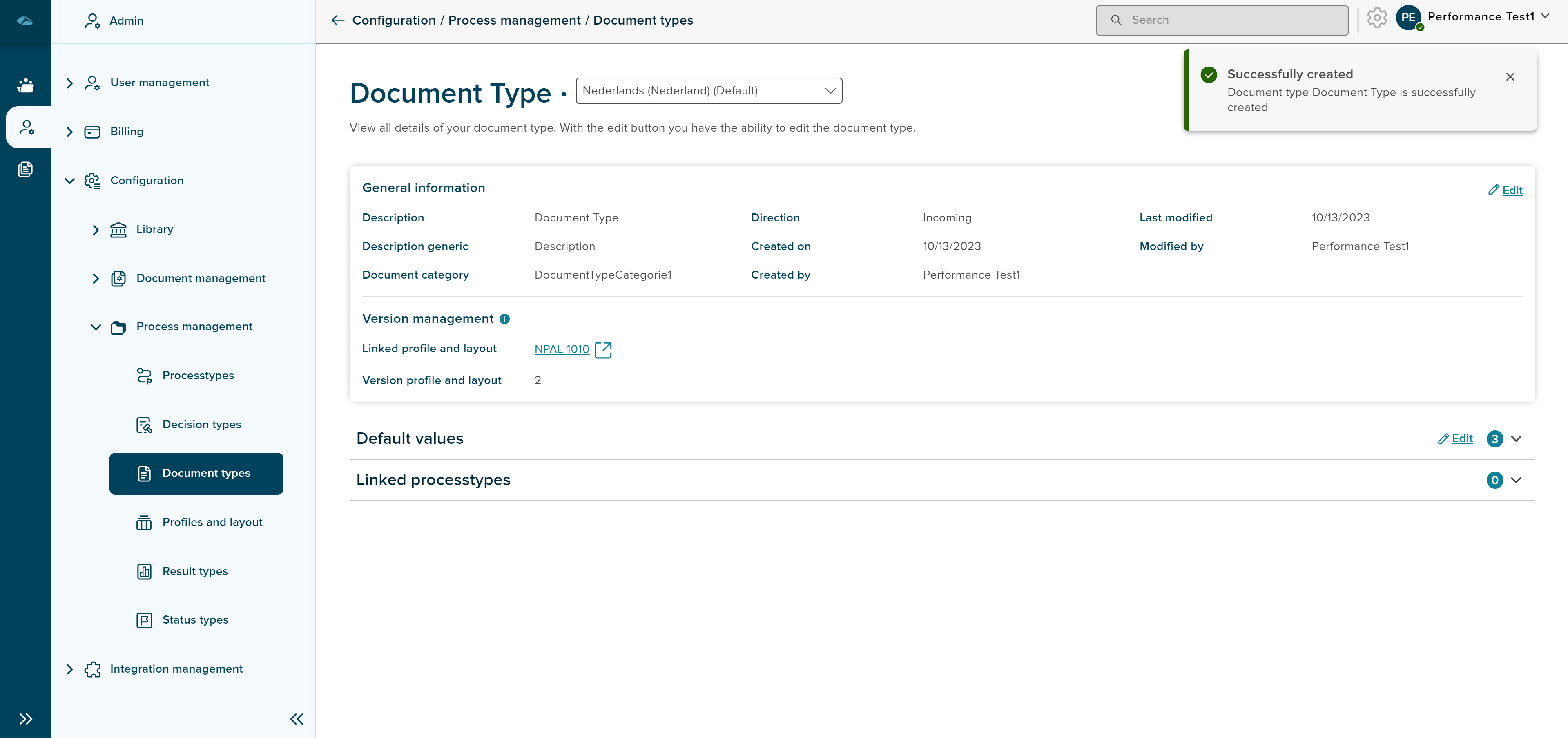
Task: Open NPAL 1010 external link icon
Action: click(x=602, y=349)
